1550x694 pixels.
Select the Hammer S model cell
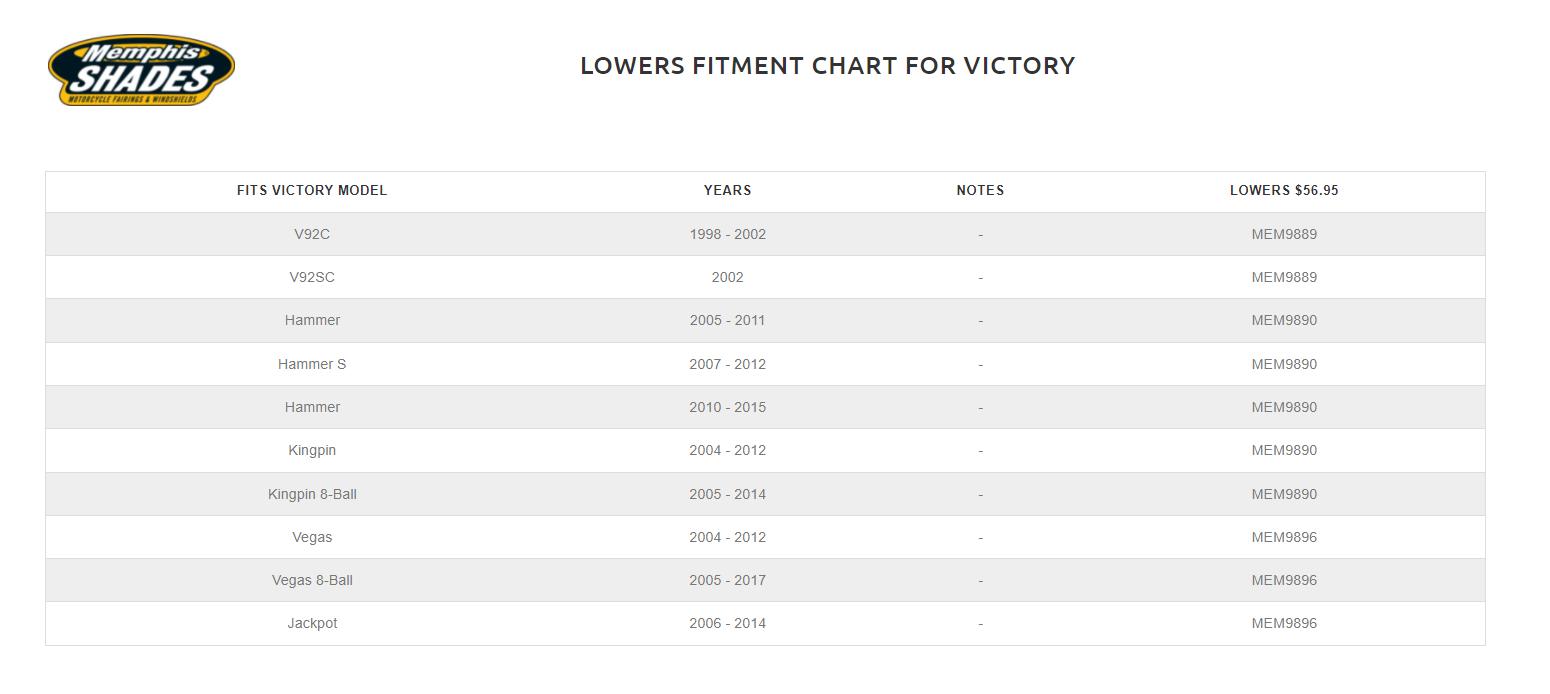click(x=312, y=364)
